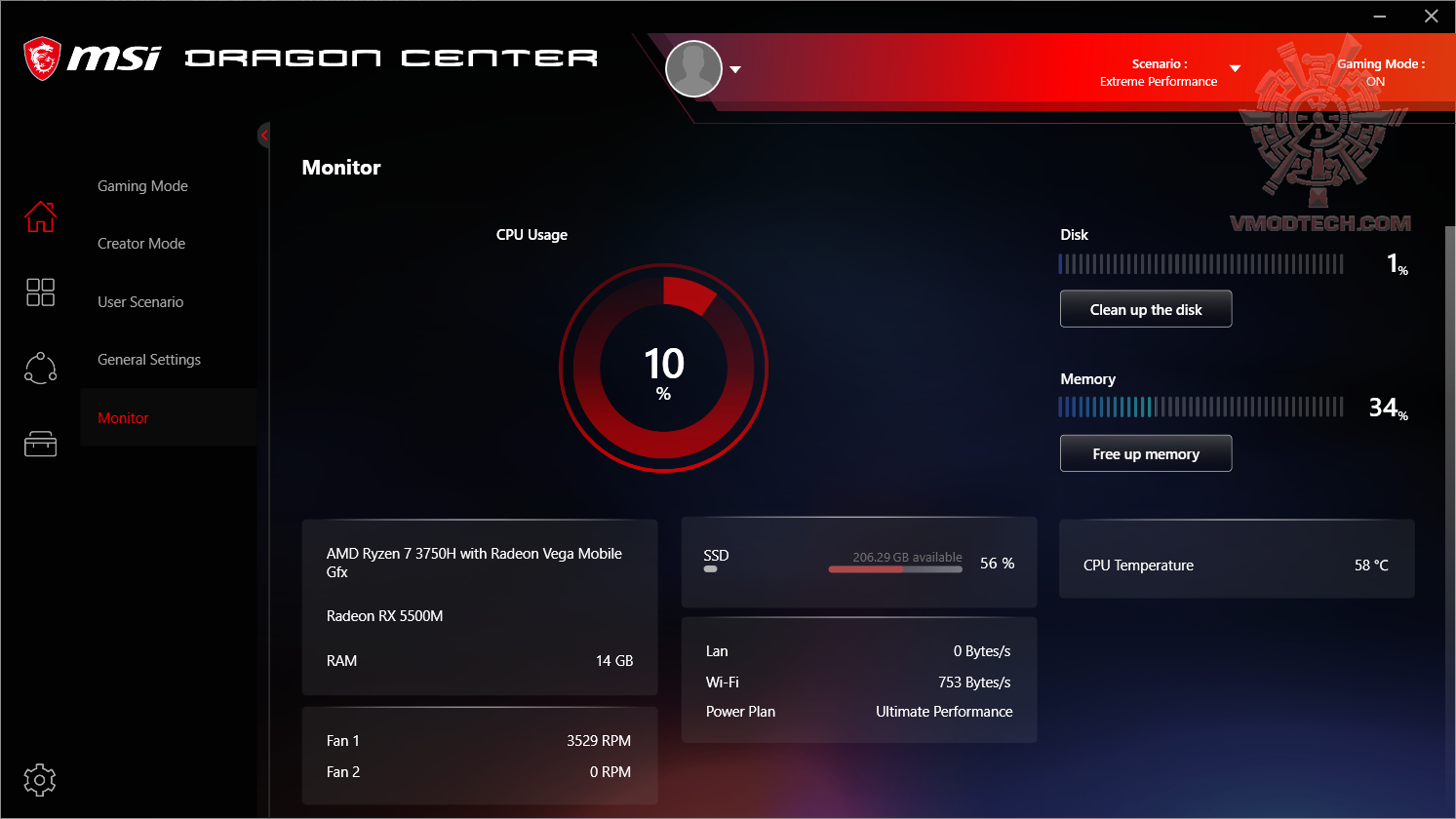Viewport: 1456px width, 819px height.
Task: Click the 'RAM' label
Action: click(341, 661)
